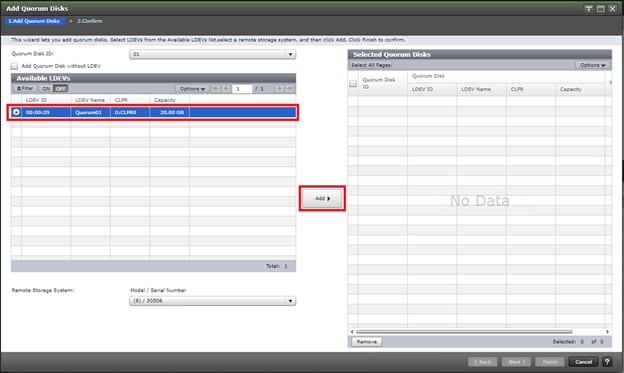The image size is (624, 373).
Task: Turn filter ON in Available LDEVs
Action: click(46, 88)
